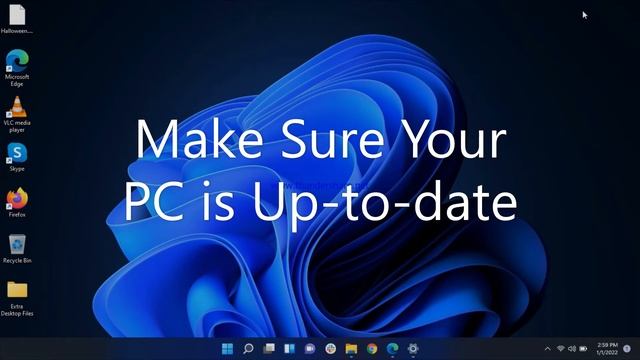Open VLC media player desktop shortcut
The width and height of the screenshot is (640, 360).
[17, 114]
